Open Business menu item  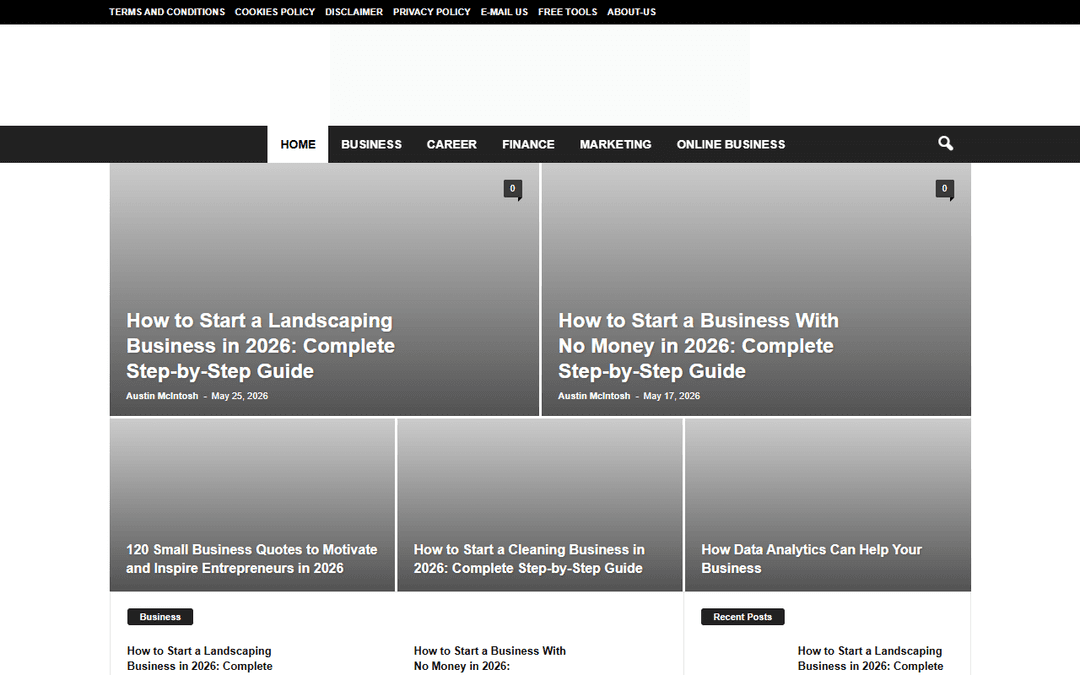tap(371, 144)
